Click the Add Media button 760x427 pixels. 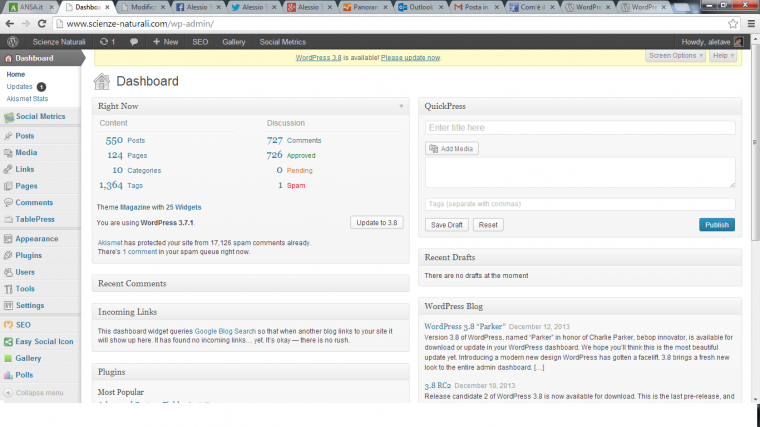(x=452, y=148)
